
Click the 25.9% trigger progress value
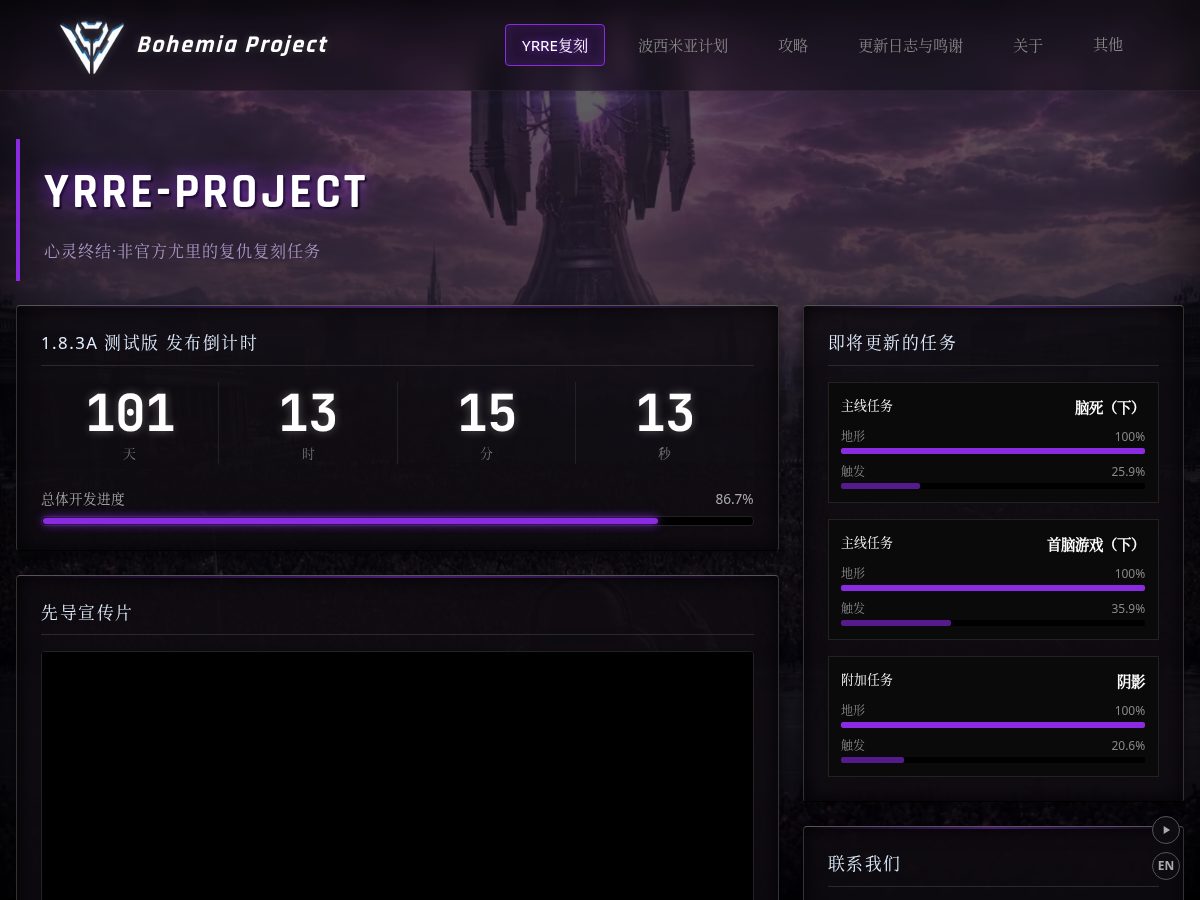(x=1128, y=471)
